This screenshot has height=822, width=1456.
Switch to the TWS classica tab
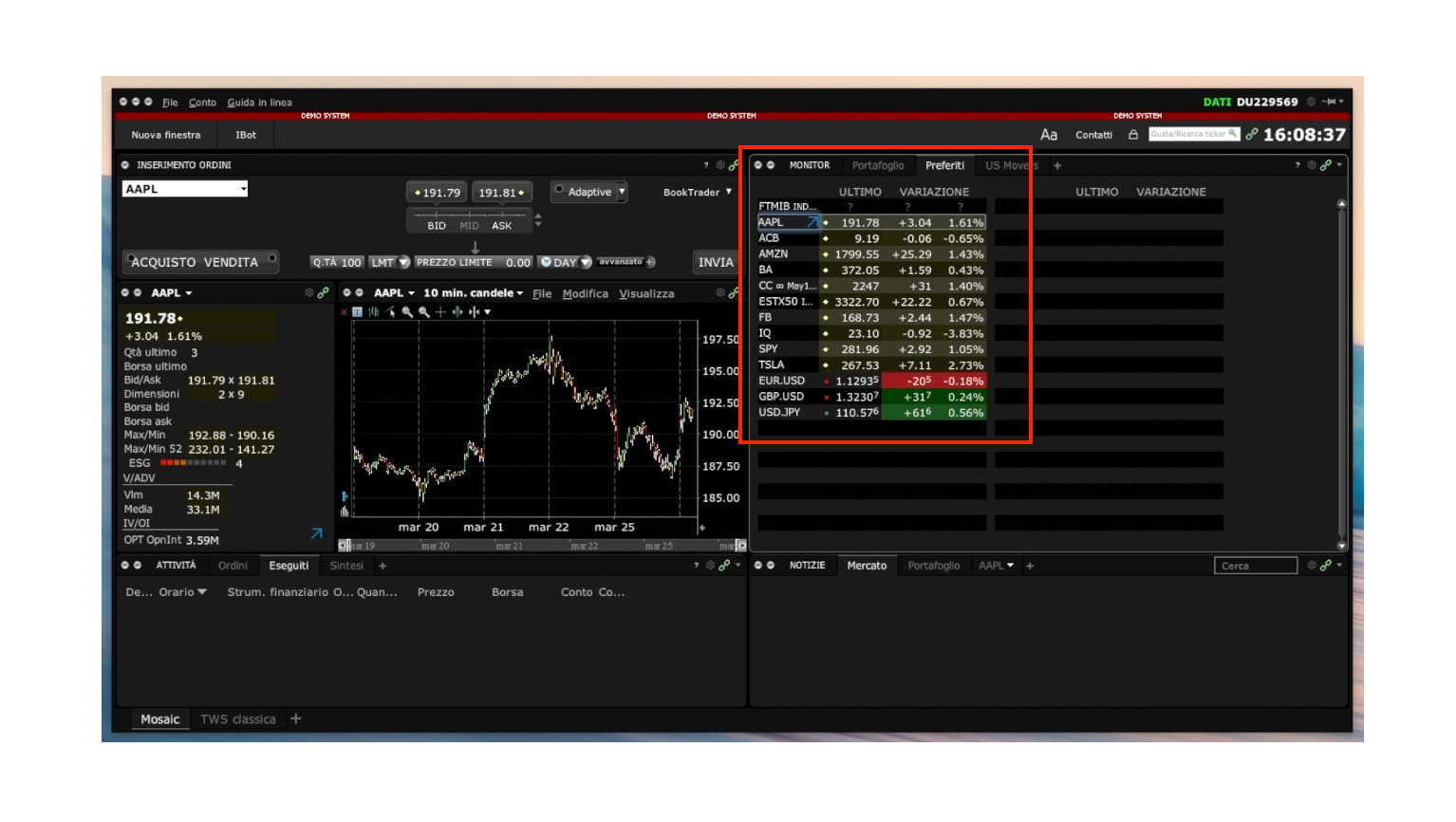pyautogui.click(x=237, y=719)
